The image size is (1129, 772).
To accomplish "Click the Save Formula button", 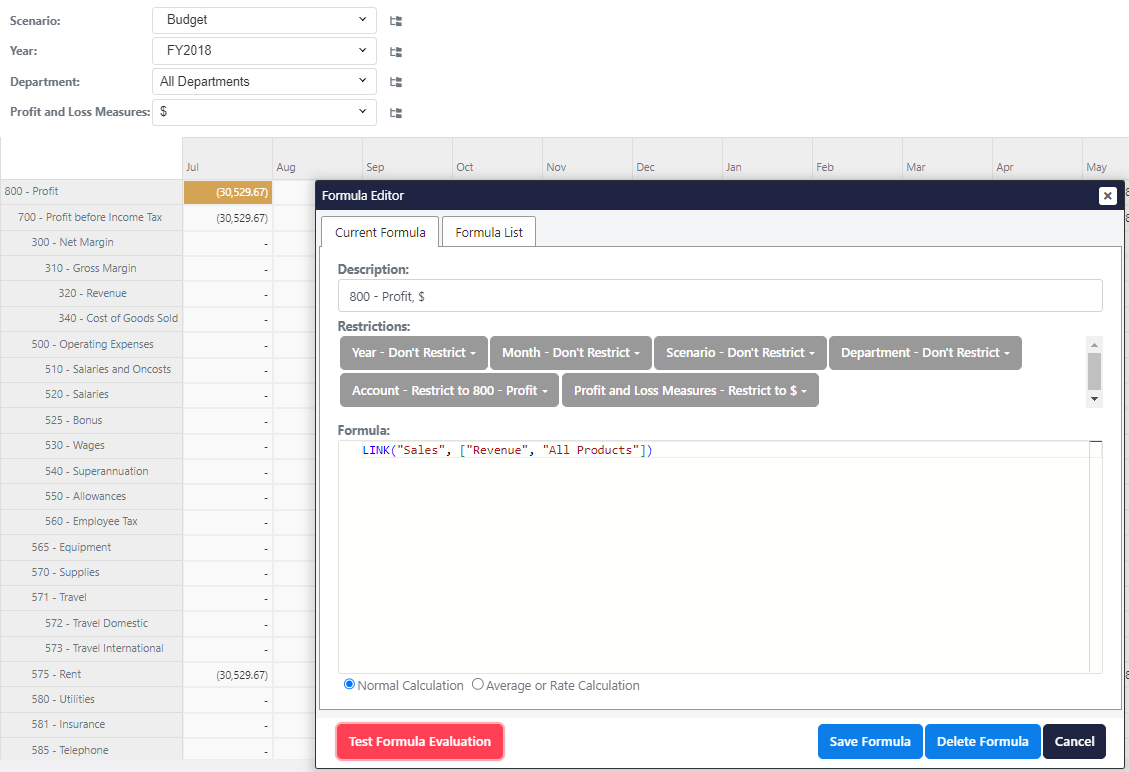I will click(x=870, y=742).
